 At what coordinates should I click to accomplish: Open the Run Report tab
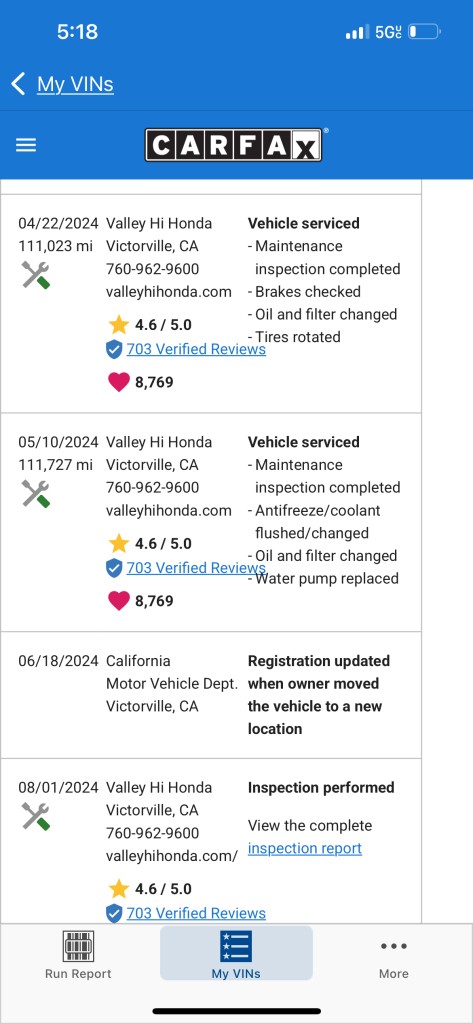pos(78,955)
